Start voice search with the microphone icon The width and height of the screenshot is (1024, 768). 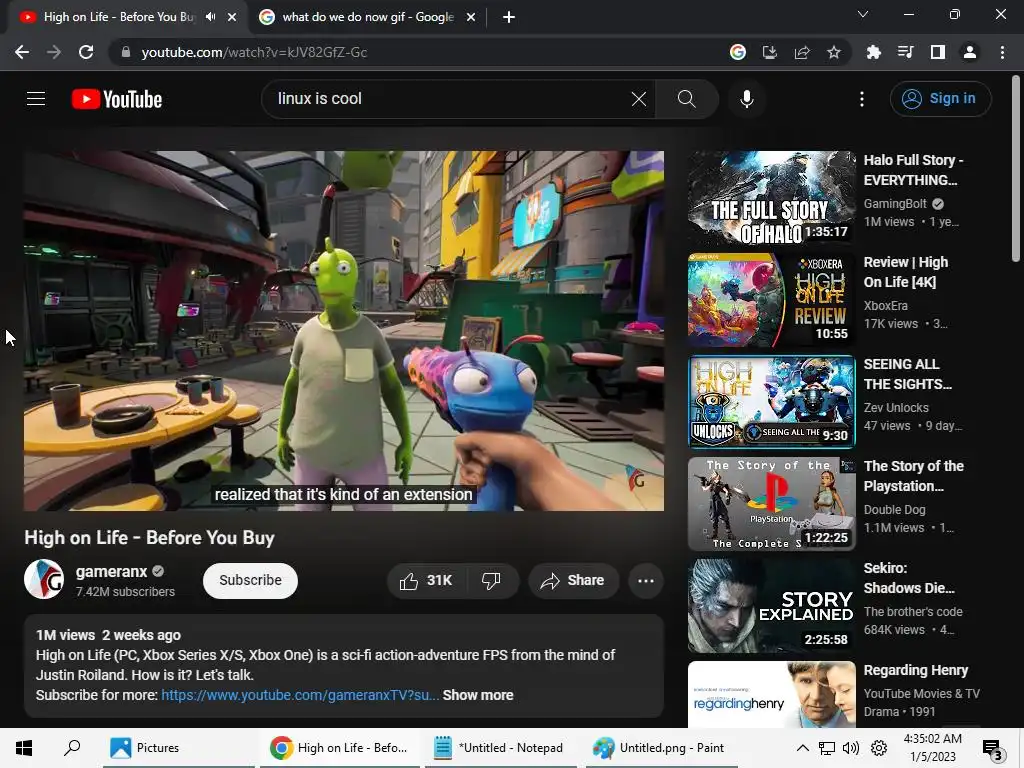(x=746, y=99)
